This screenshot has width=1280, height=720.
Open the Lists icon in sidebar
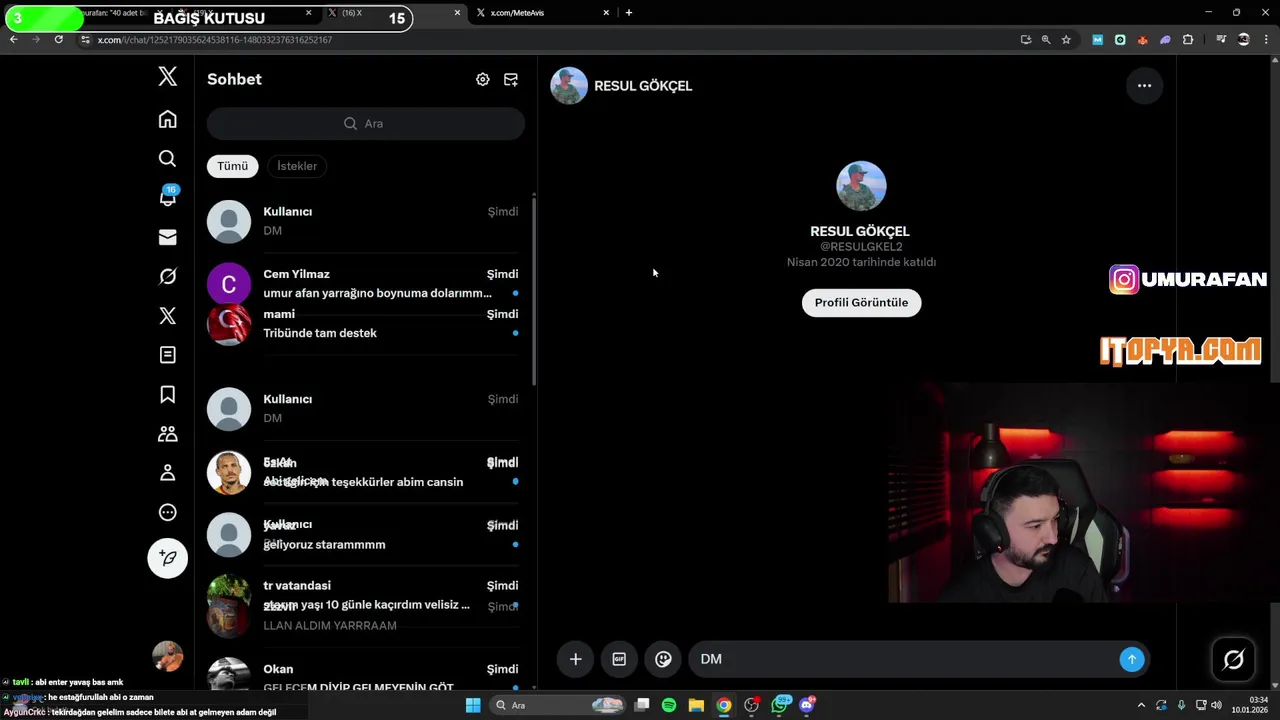pyautogui.click(x=168, y=355)
